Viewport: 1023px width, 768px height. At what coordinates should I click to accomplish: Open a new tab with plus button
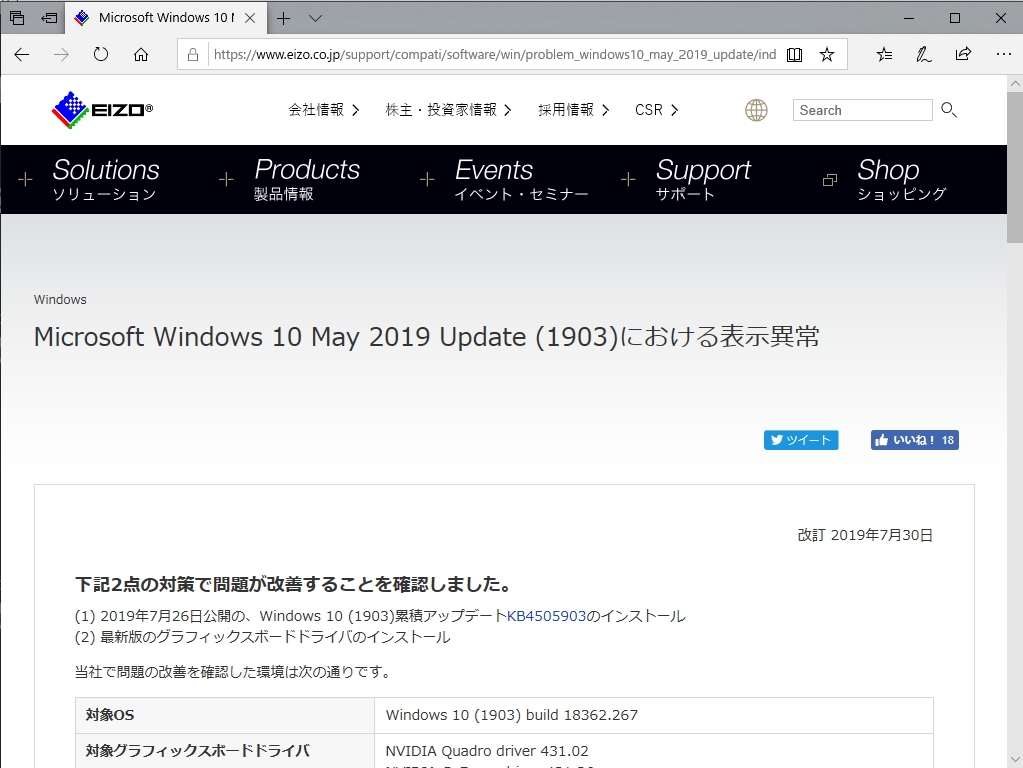[x=283, y=18]
